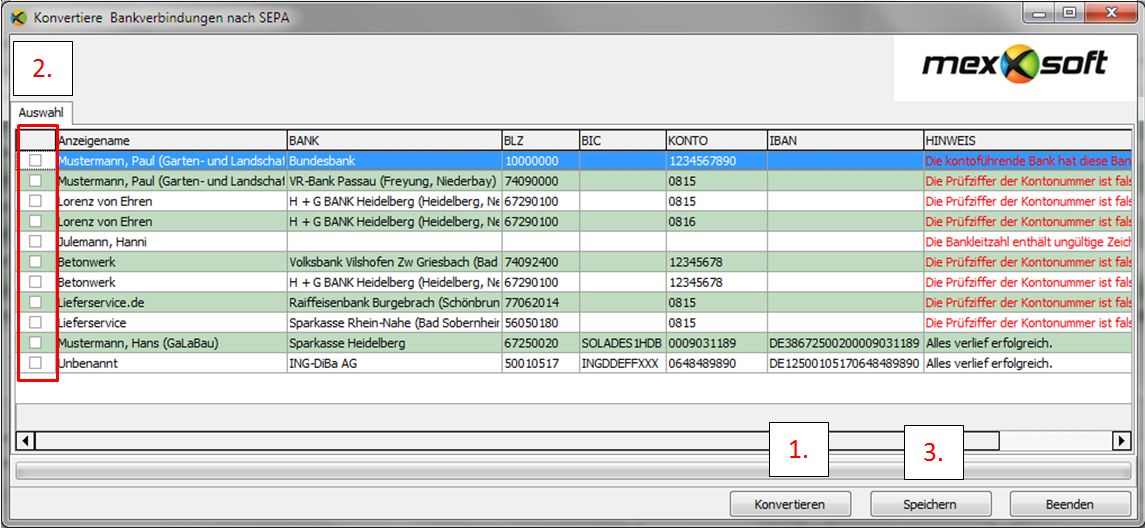
Task: Tick the checkbox beside Lieferservice.de
Action: click(35, 302)
